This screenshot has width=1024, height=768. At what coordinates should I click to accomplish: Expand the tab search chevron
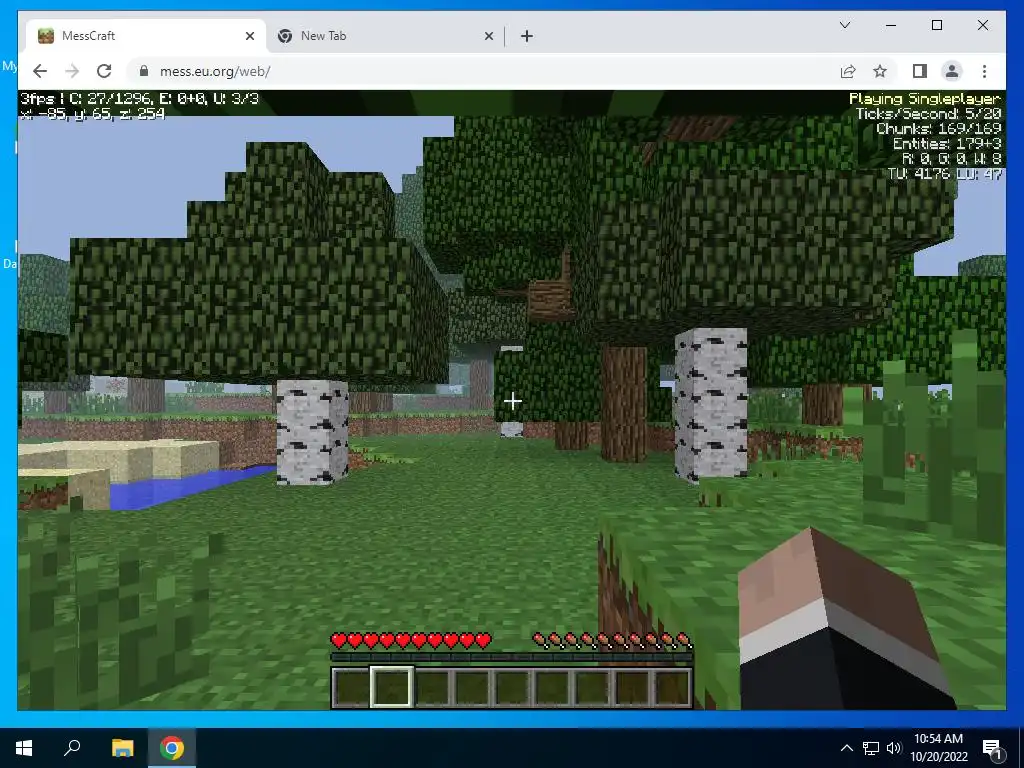coord(844,25)
